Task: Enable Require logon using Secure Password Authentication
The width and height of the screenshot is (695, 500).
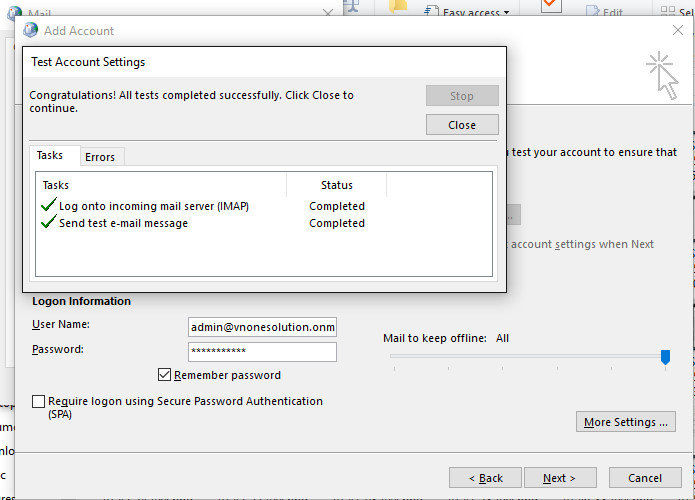Action: 39,401
